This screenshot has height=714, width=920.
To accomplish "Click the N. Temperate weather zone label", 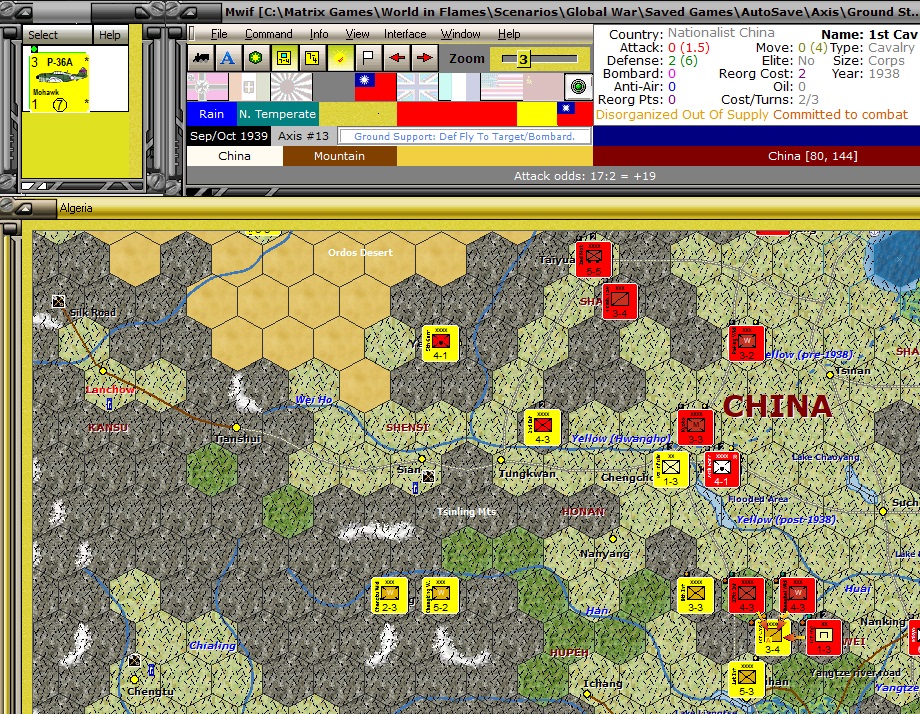I will 278,114.
